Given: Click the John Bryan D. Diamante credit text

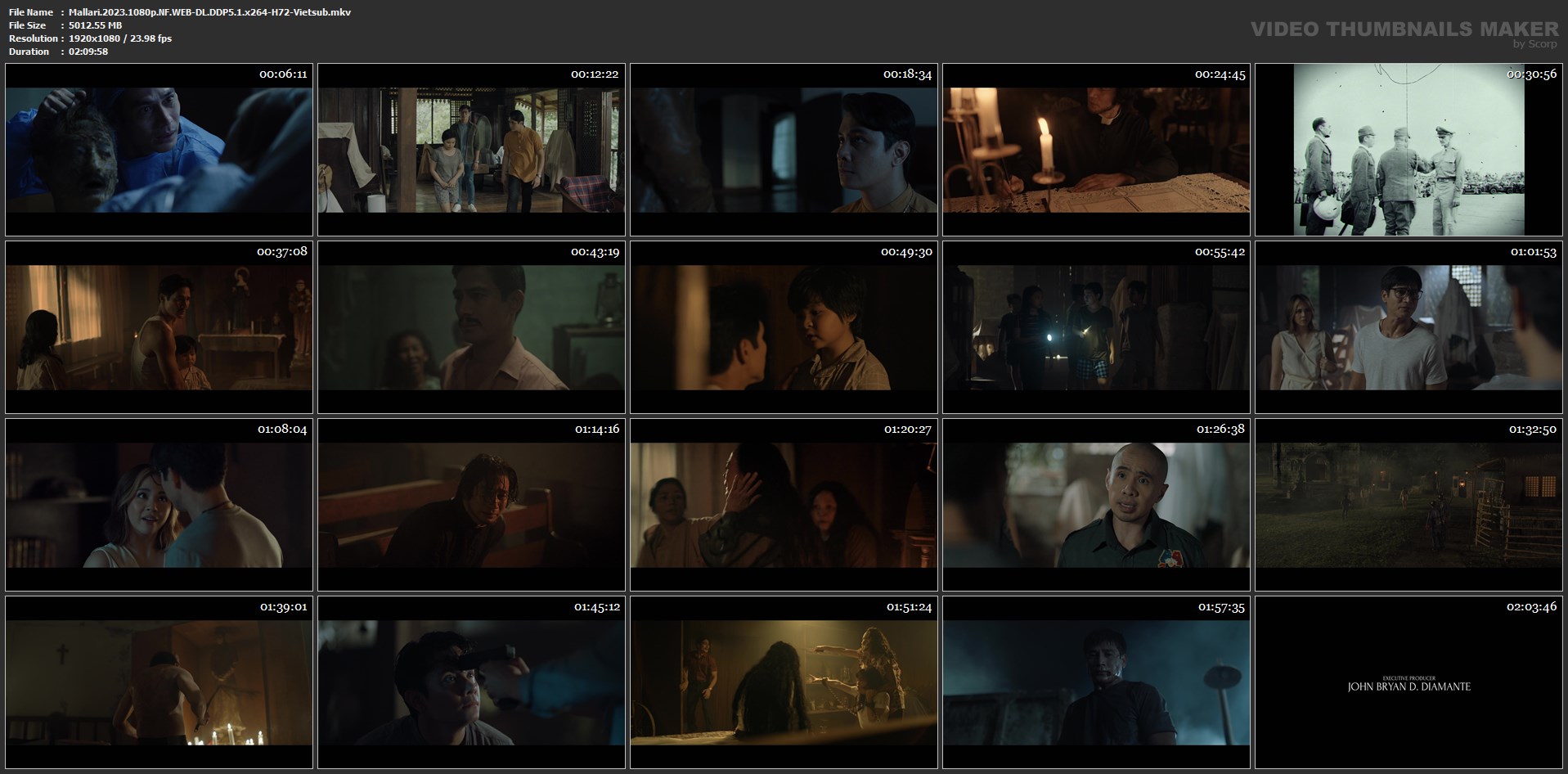Looking at the screenshot, I should [x=1409, y=686].
